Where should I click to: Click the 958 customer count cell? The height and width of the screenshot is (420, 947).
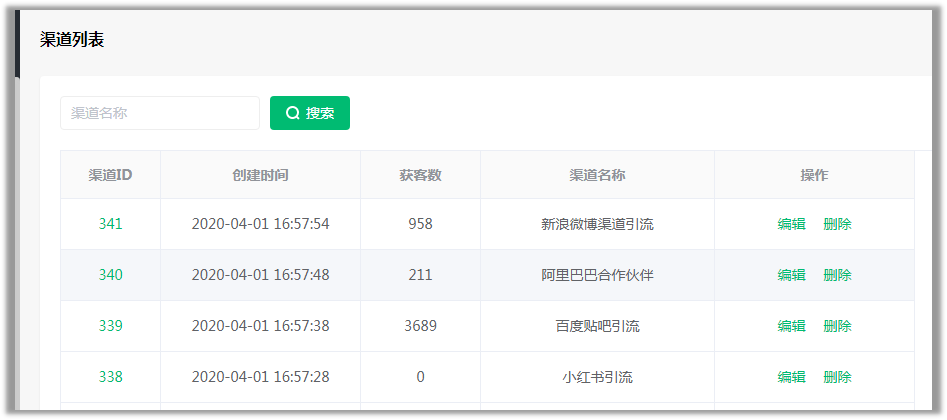pos(420,224)
